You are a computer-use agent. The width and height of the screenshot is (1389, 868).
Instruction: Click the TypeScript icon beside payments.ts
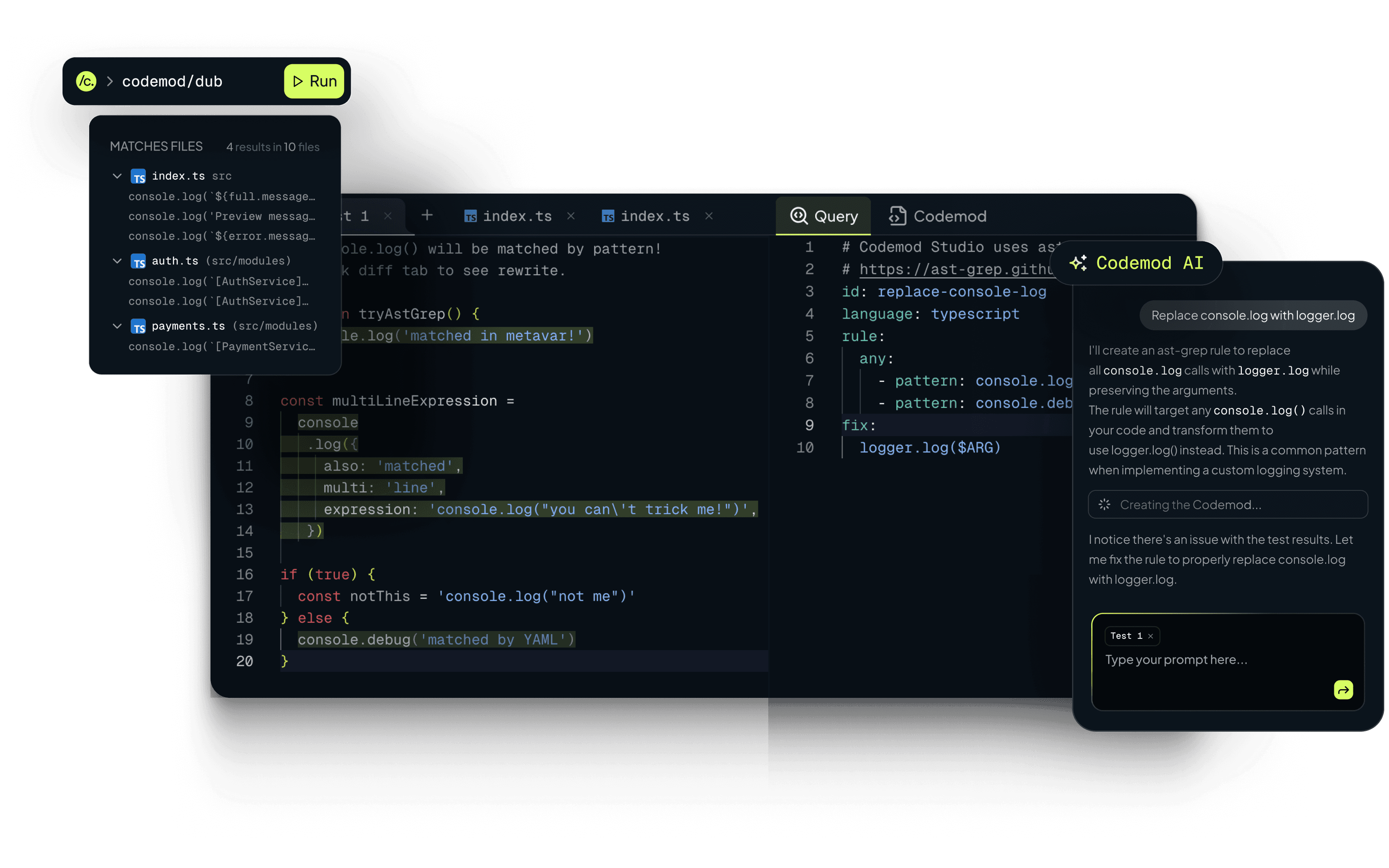[138, 327]
